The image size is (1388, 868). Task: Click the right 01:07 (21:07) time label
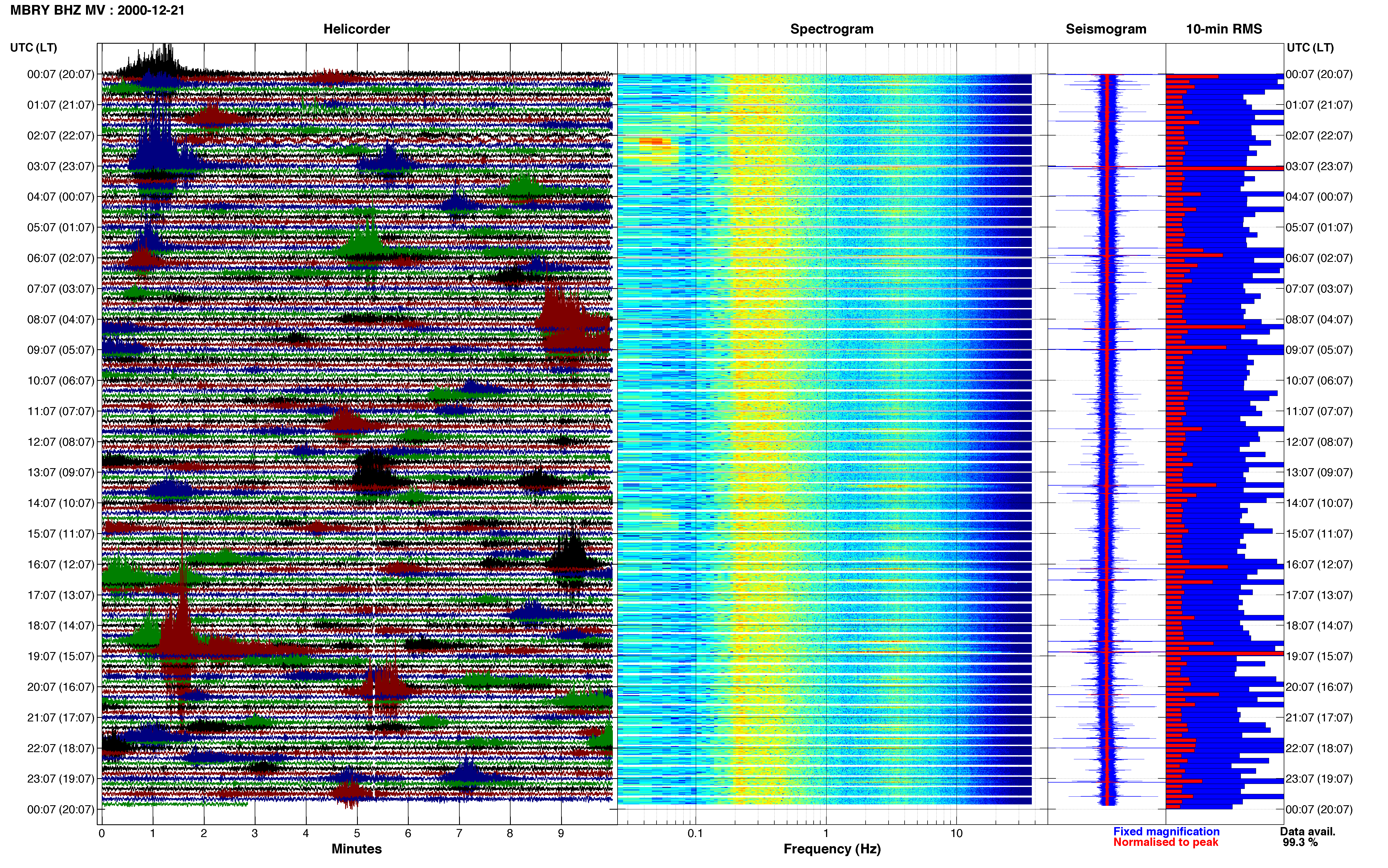coord(1319,105)
